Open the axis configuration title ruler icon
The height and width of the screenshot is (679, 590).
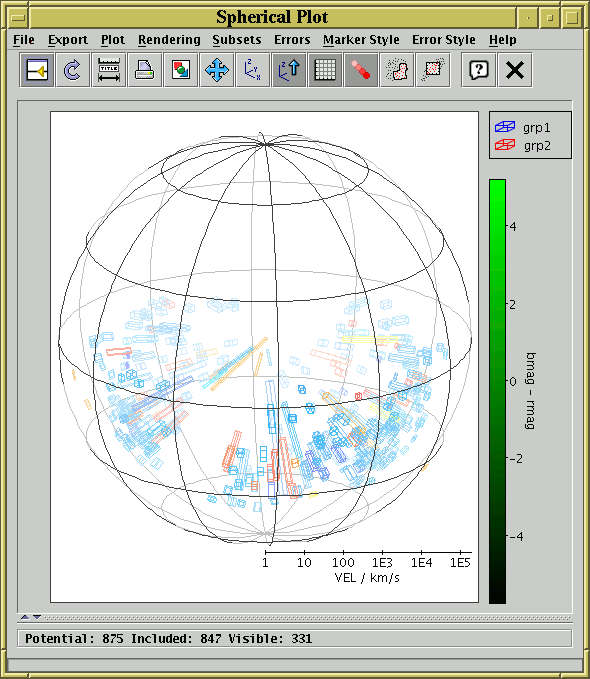109,70
